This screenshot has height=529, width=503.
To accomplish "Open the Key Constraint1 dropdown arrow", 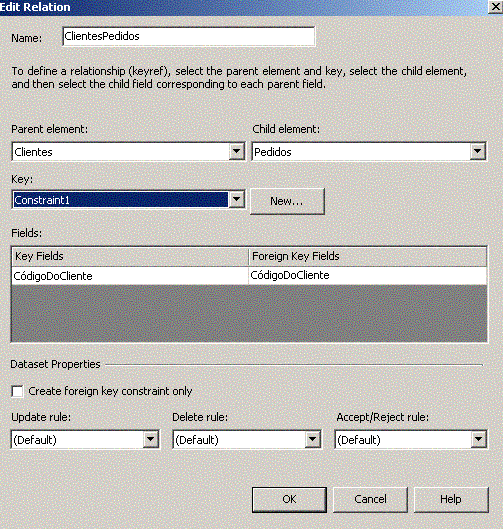I will click(236, 200).
